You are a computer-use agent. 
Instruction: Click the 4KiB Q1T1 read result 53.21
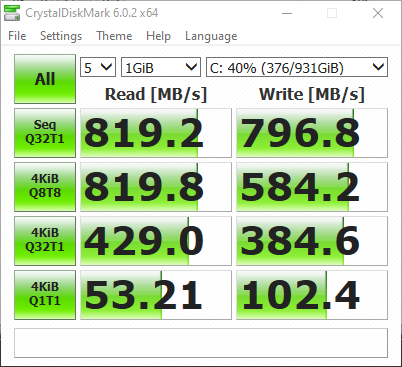(156, 295)
